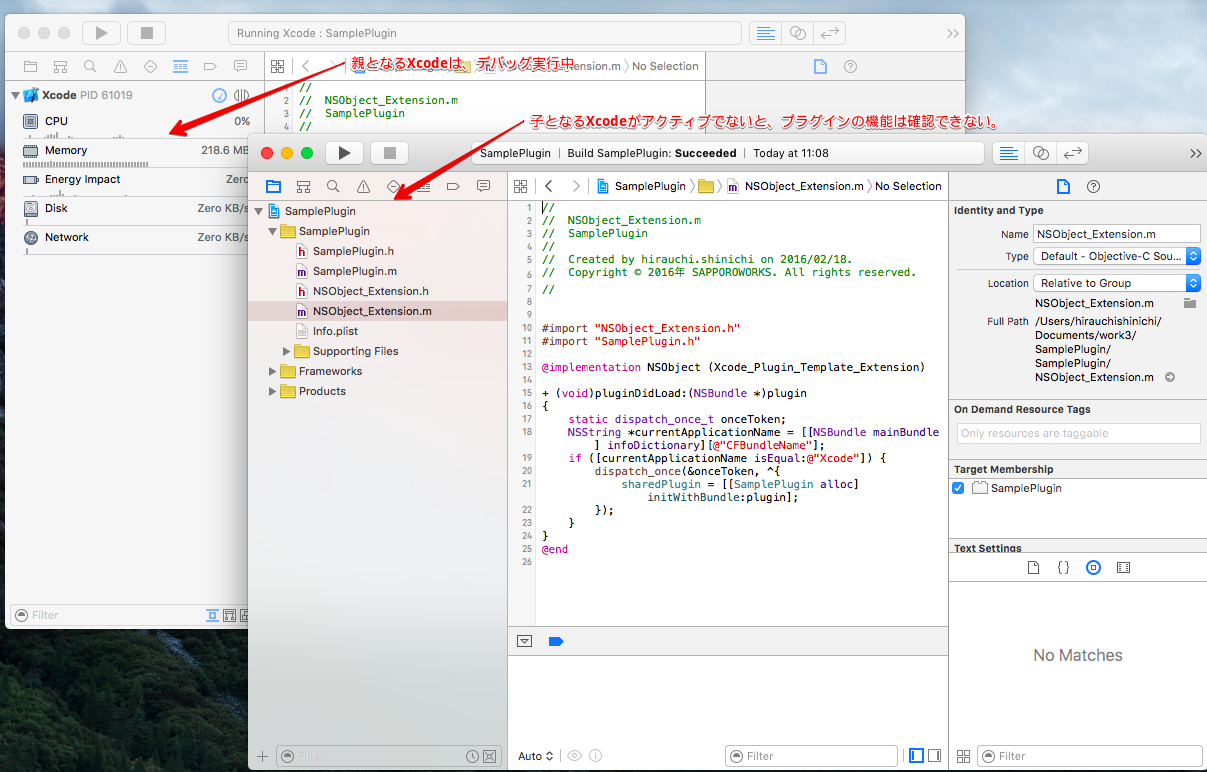Run SamplePlugin with front window's play button

click(x=344, y=153)
